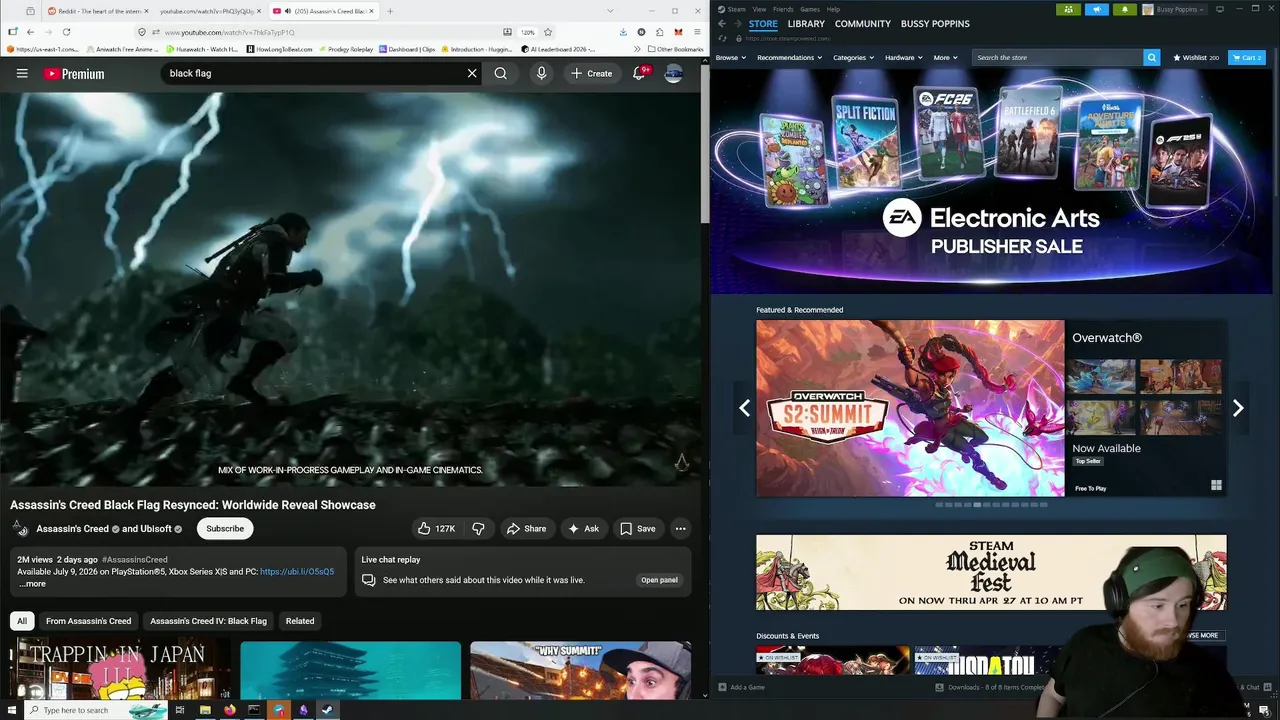Expand the Steam Browse dropdown
The width and height of the screenshot is (1280, 720).
pos(730,58)
